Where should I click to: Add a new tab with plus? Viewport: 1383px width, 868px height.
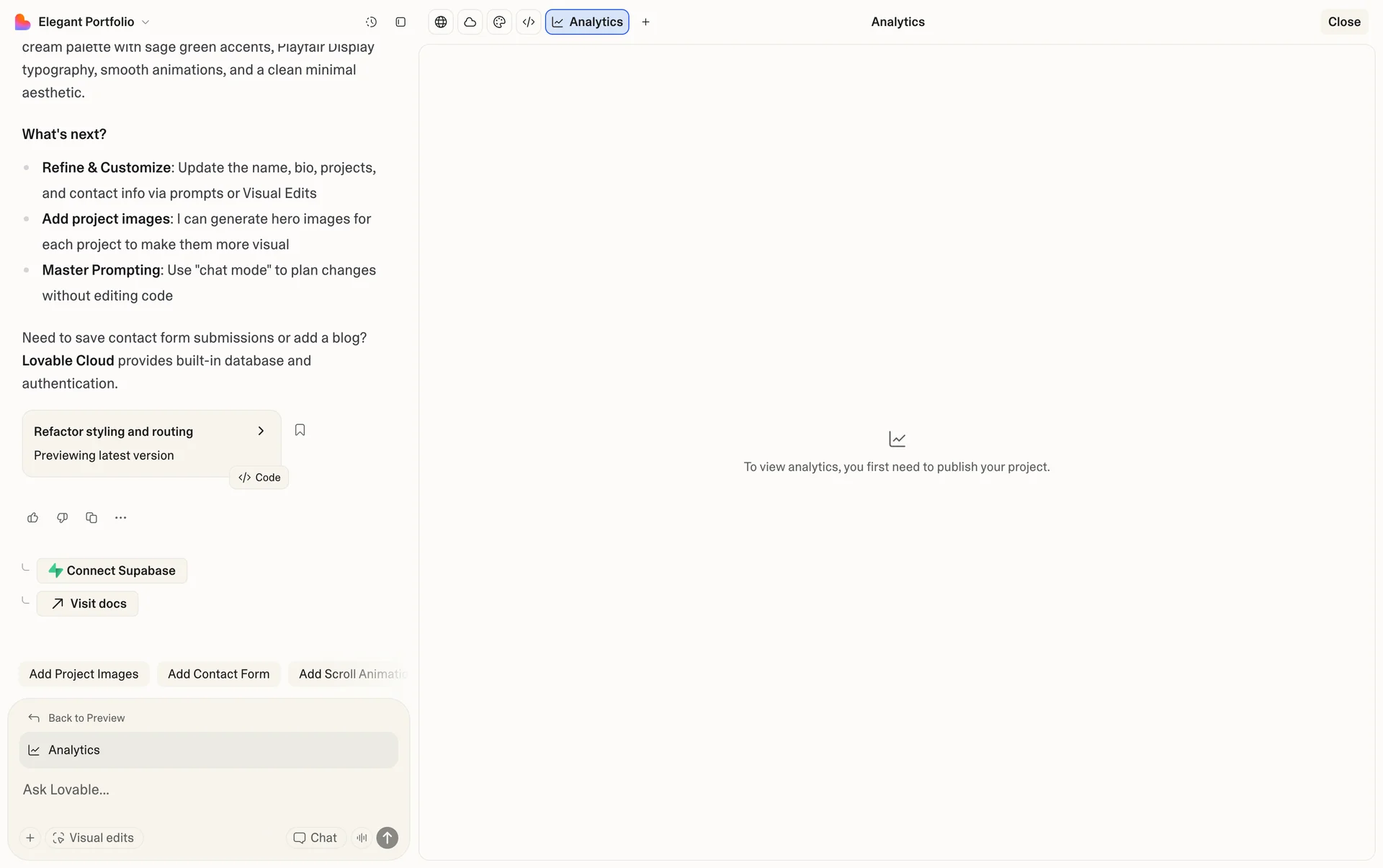coord(645,22)
